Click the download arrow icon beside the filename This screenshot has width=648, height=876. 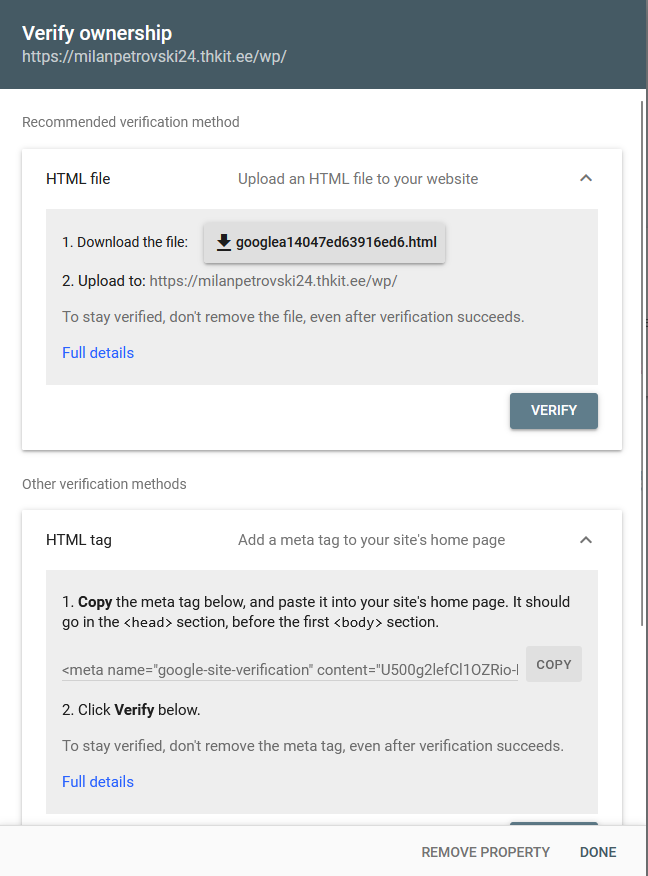224,242
